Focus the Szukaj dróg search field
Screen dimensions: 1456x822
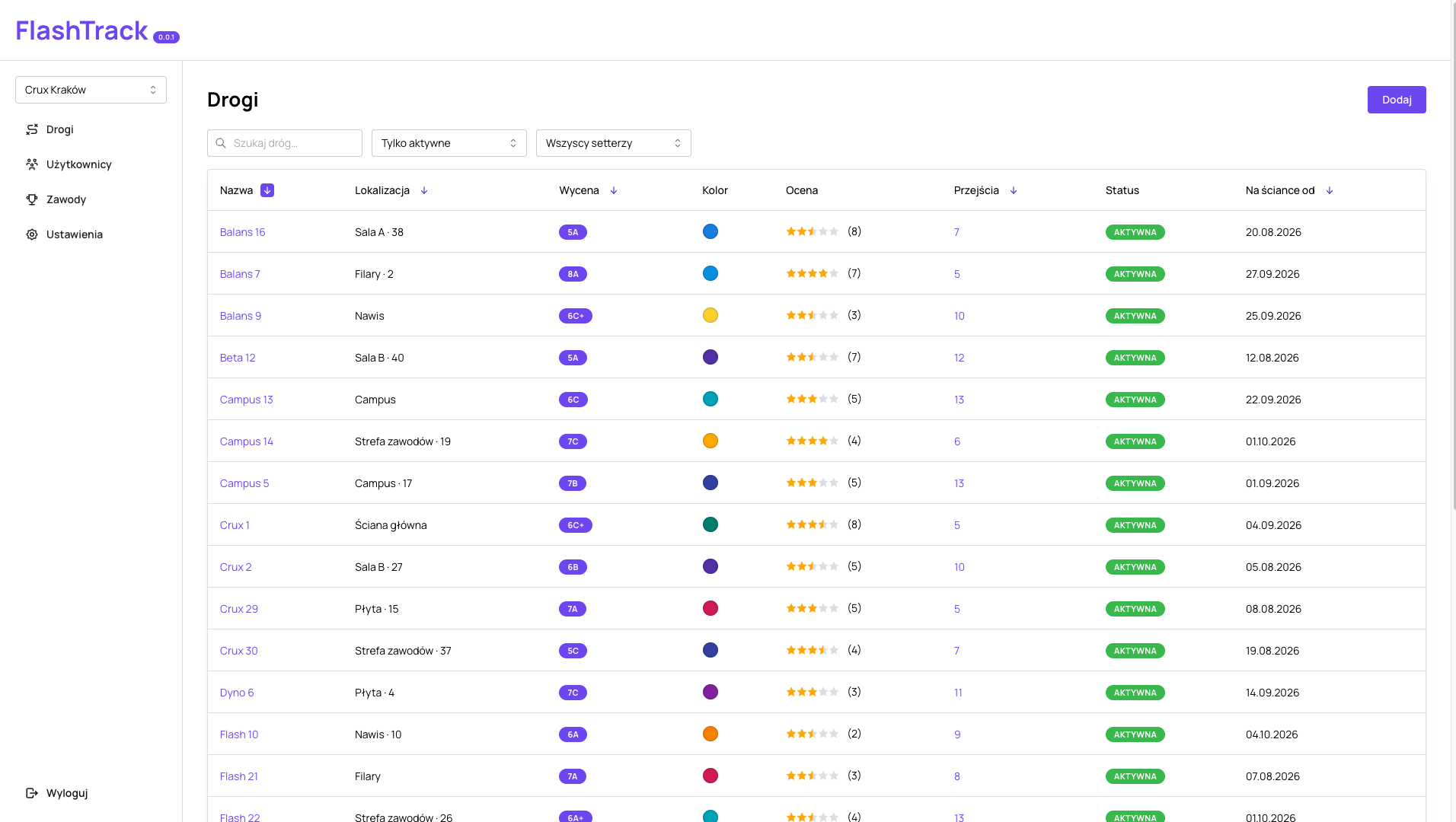(285, 143)
